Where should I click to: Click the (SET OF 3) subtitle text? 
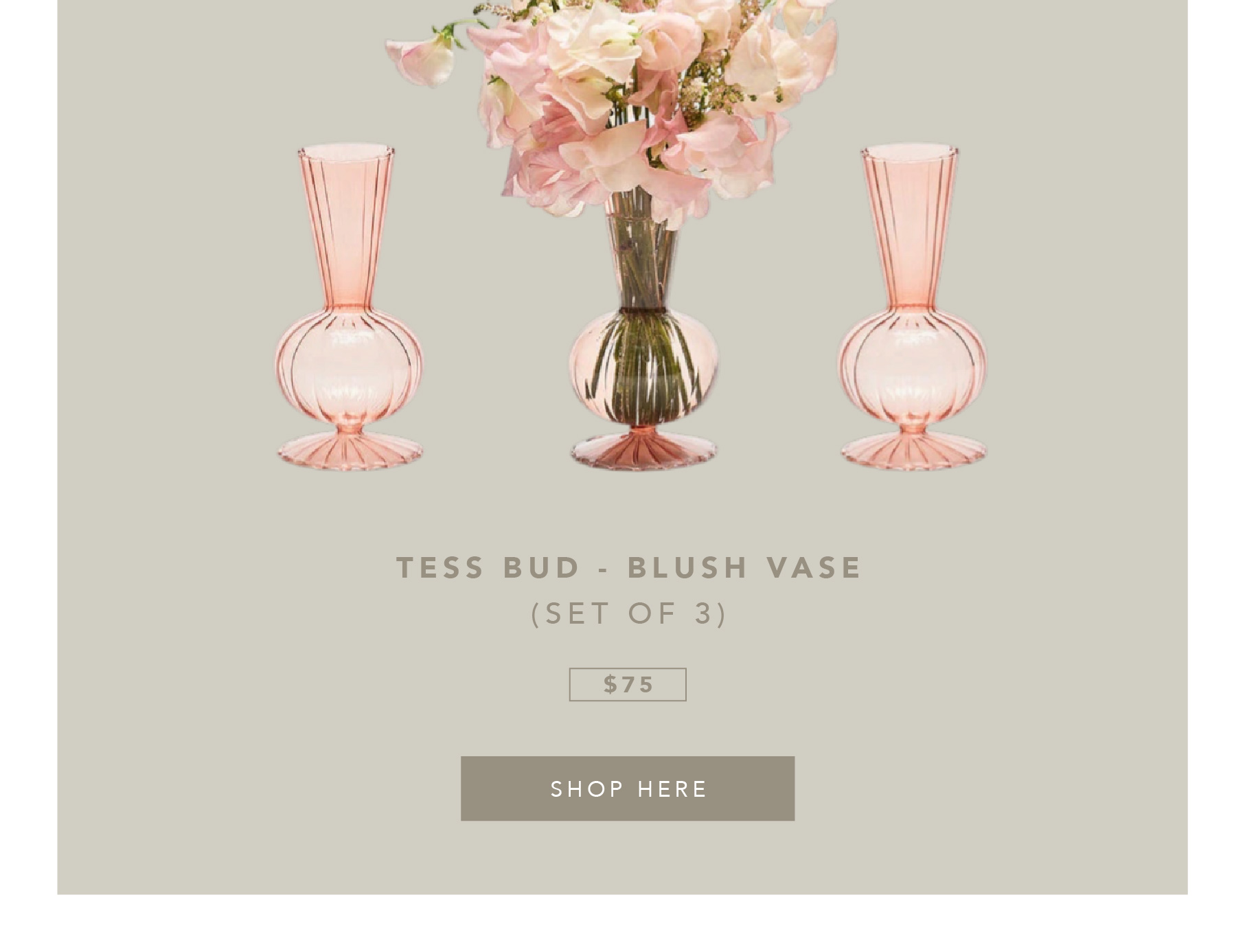628,613
